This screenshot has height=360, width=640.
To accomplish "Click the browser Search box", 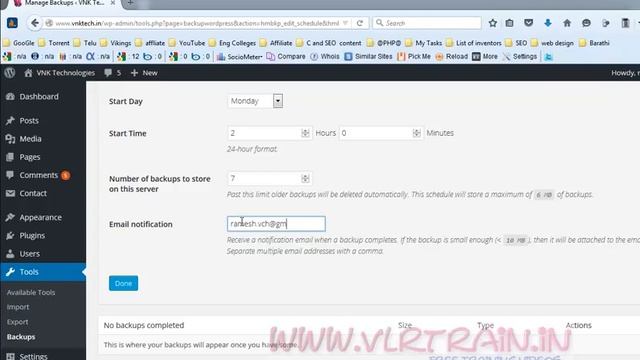I will (x=427, y=23).
